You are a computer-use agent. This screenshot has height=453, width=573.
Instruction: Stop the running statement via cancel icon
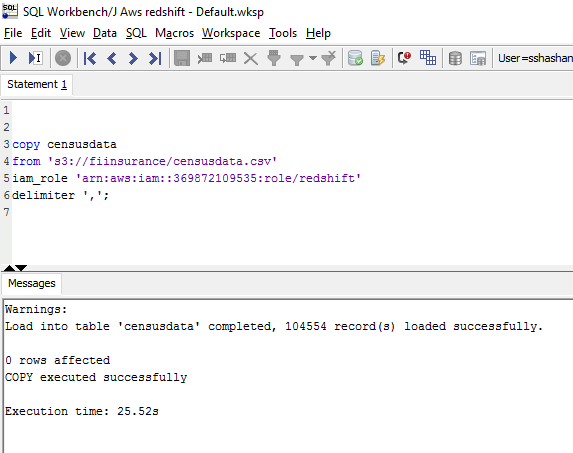[63, 58]
